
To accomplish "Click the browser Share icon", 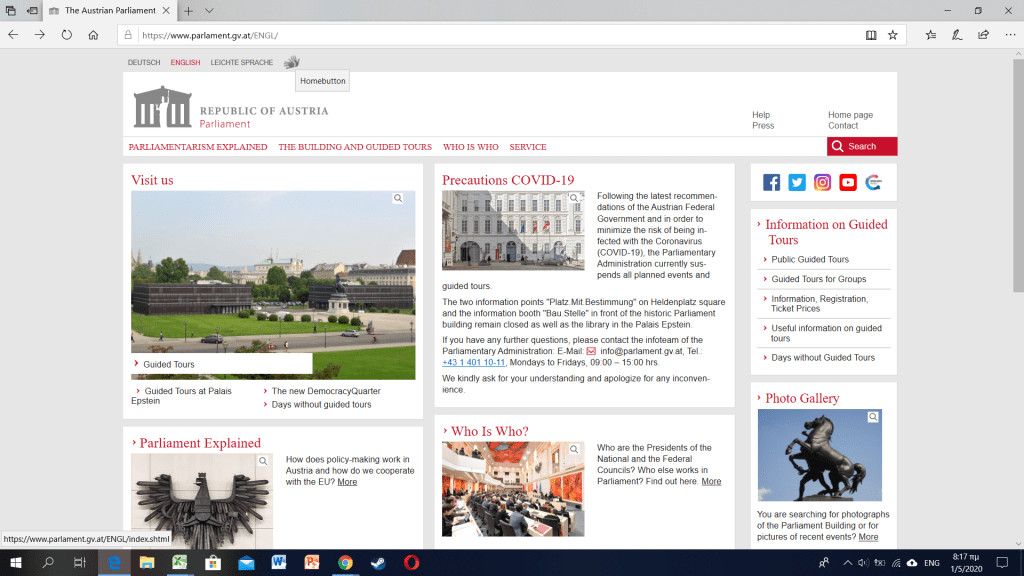I will tap(983, 35).
